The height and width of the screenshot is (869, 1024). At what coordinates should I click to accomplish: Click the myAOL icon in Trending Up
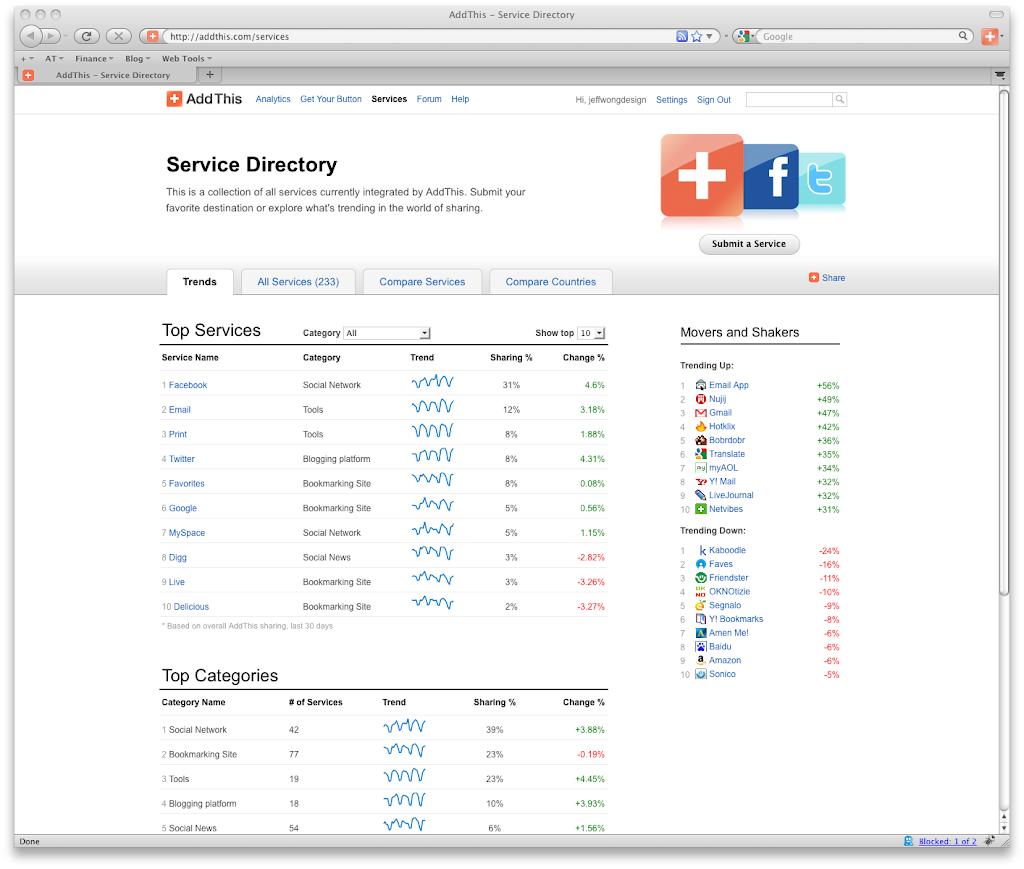(x=701, y=467)
